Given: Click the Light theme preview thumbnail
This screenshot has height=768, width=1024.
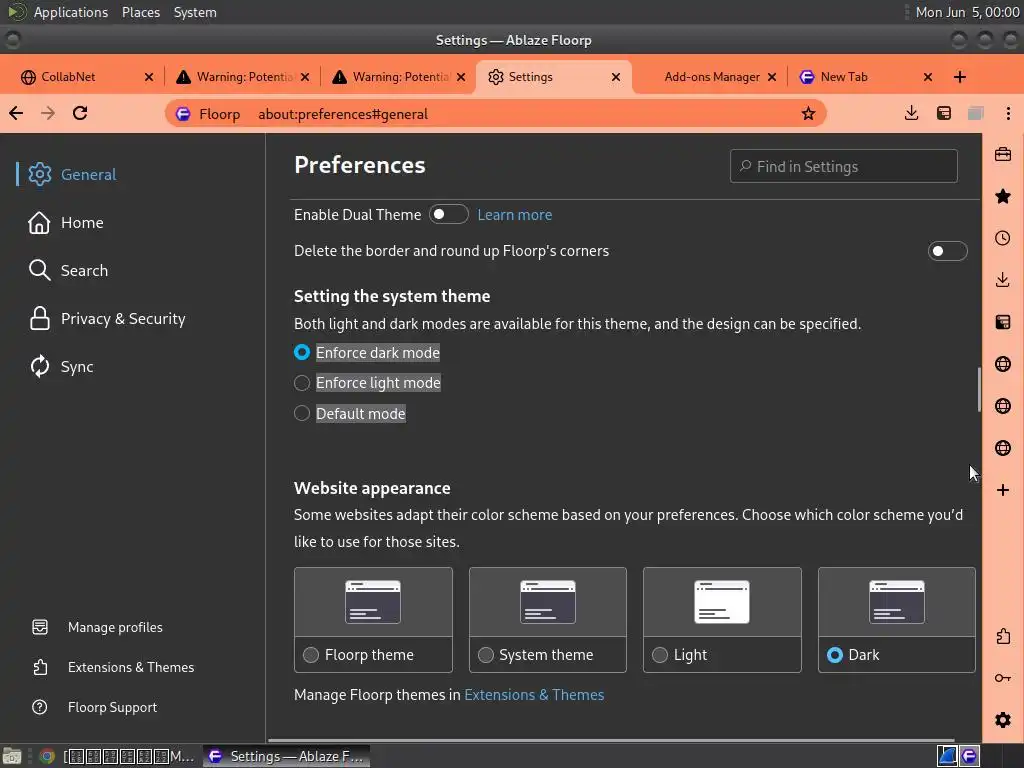Looking at the screenshot, I should (x=722, y=601).
